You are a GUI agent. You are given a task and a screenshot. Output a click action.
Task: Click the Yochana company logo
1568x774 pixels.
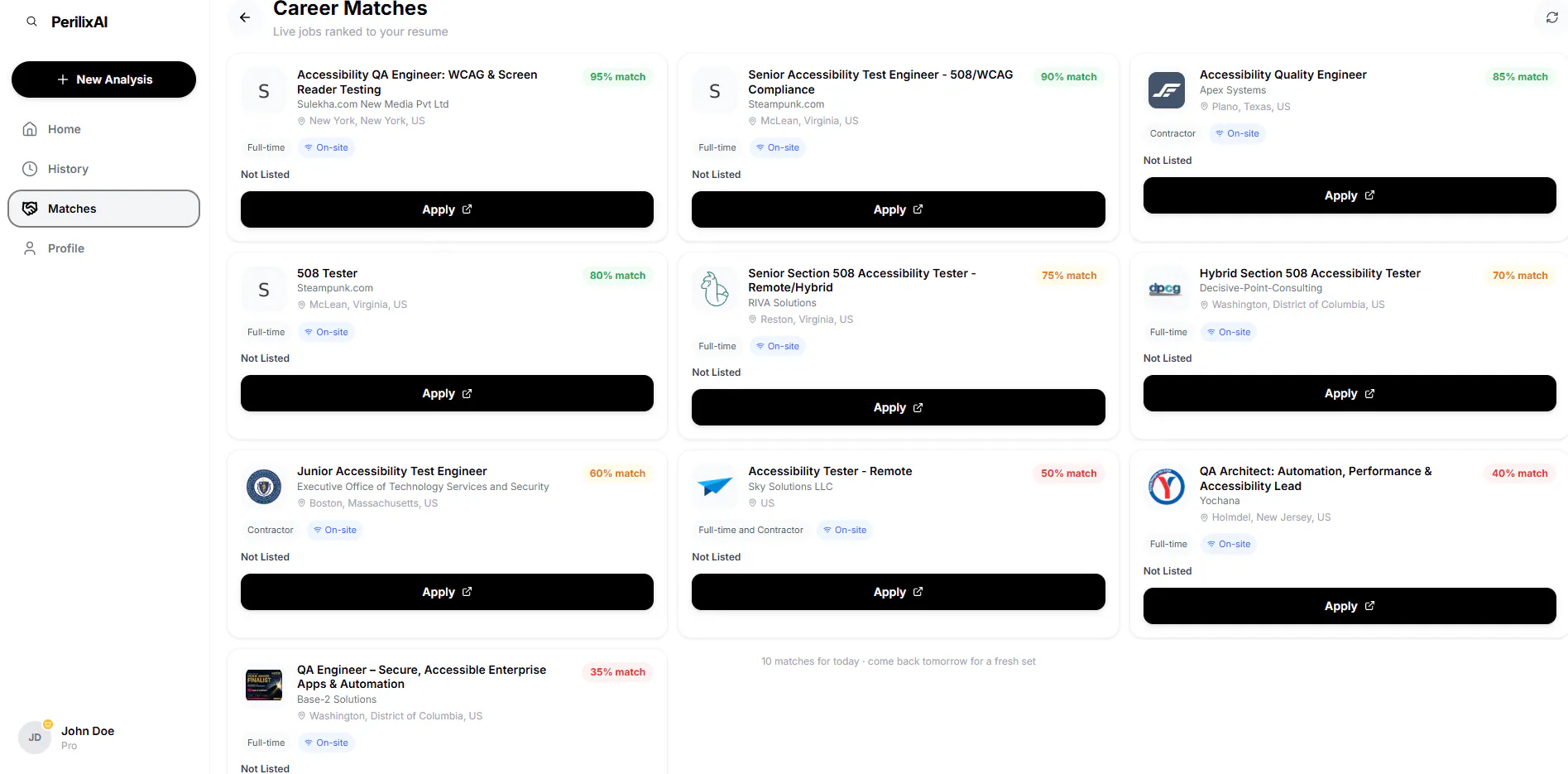pyautogui.click(x=1167, y=487)
